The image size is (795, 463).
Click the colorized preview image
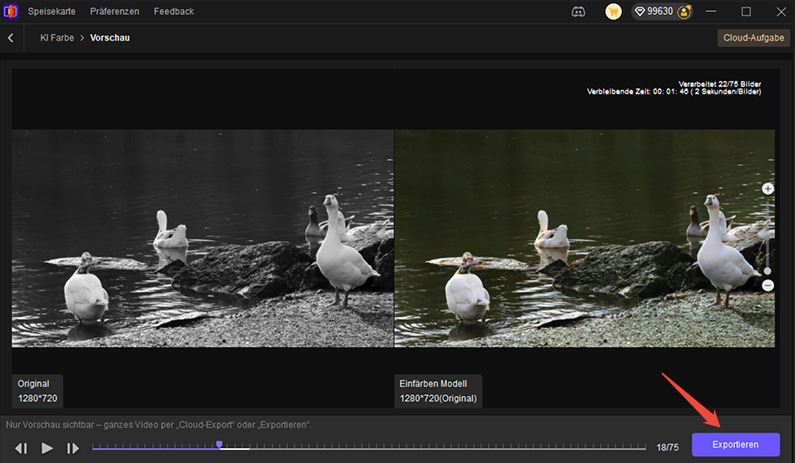point(584,238)
